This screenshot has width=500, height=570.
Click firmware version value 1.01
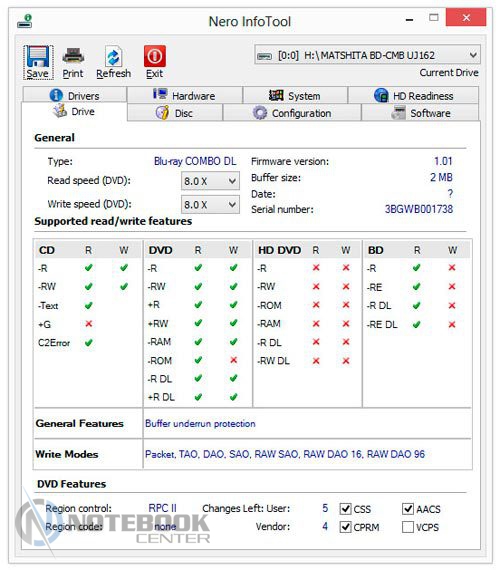pos(443,161)
